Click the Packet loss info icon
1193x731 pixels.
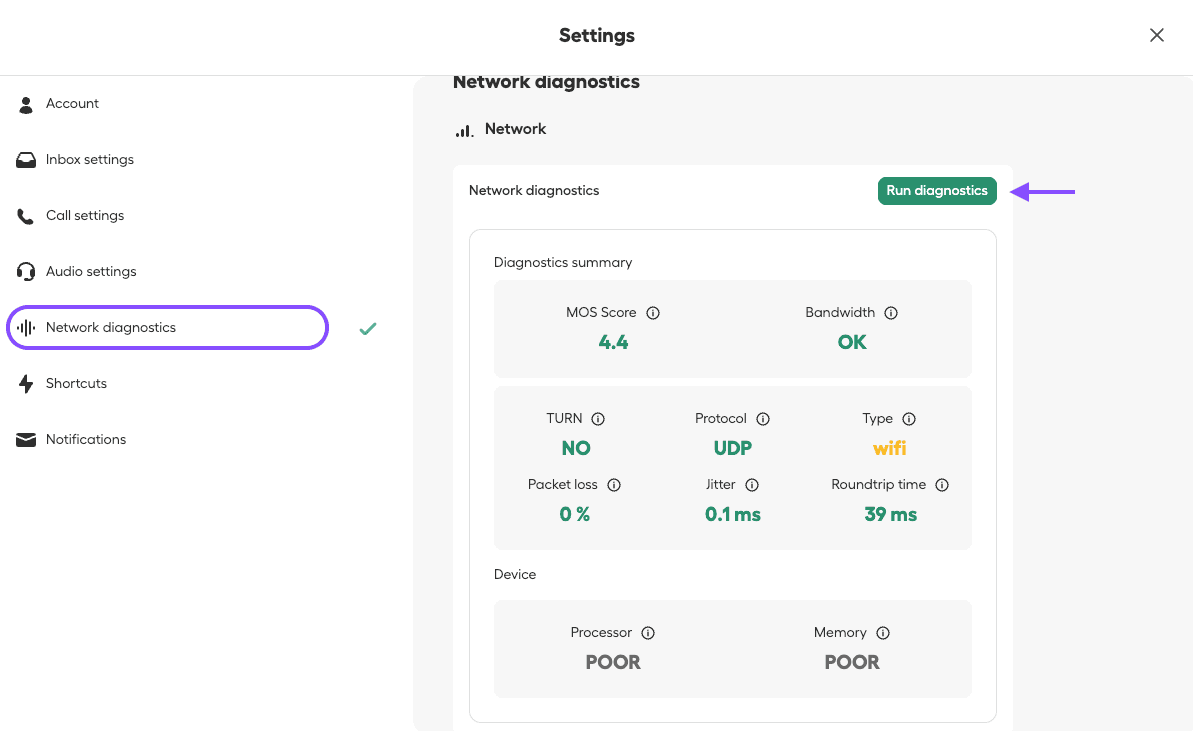614,485
